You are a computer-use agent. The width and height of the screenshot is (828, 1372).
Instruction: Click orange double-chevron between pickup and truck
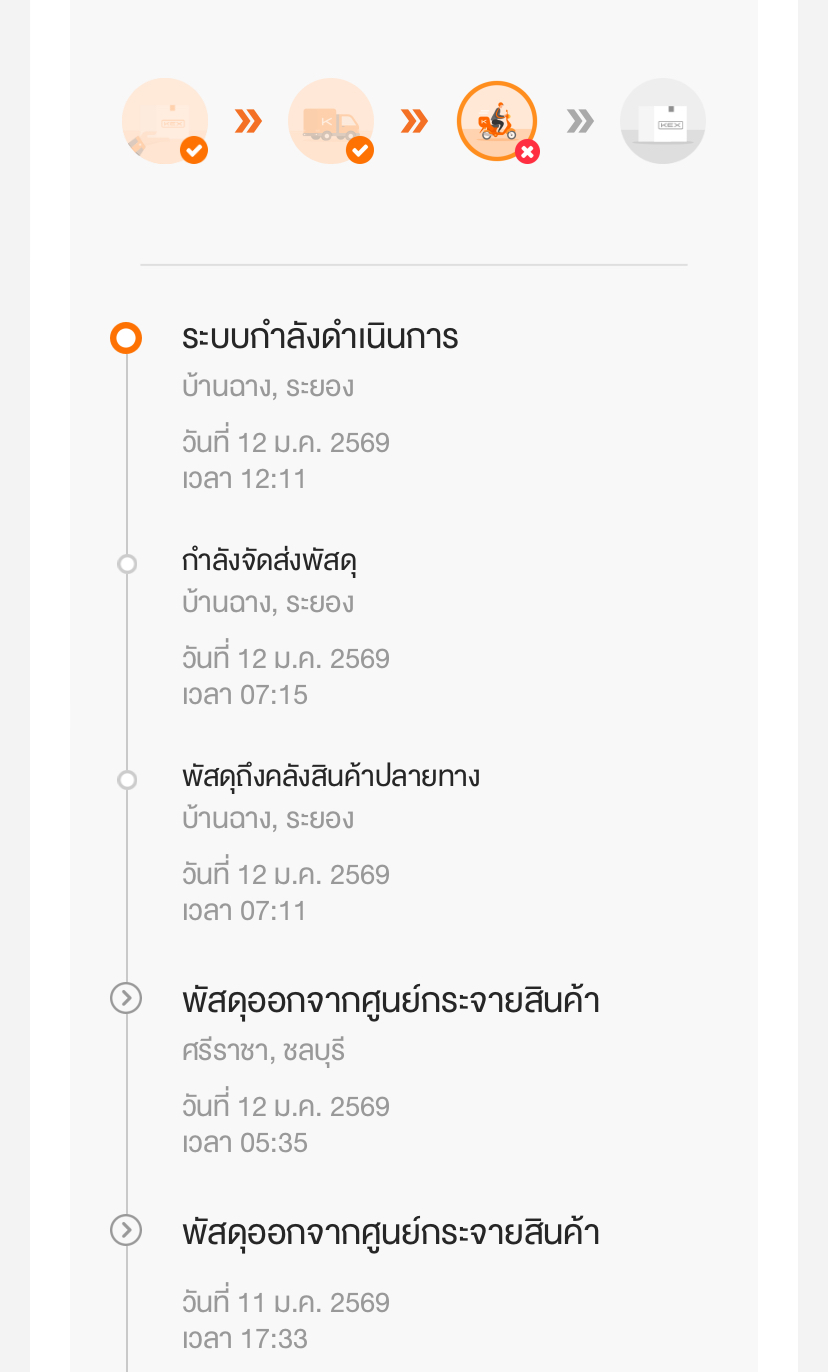pos(248,121)
